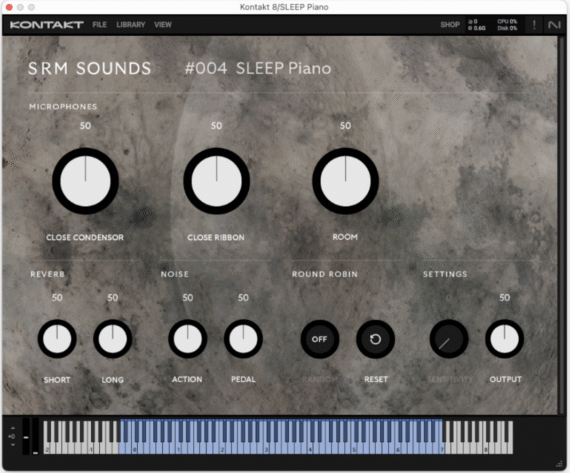Click the keyboard octave up arrow
This screenshot has width=570, height=473.
[x=13, y=428]
